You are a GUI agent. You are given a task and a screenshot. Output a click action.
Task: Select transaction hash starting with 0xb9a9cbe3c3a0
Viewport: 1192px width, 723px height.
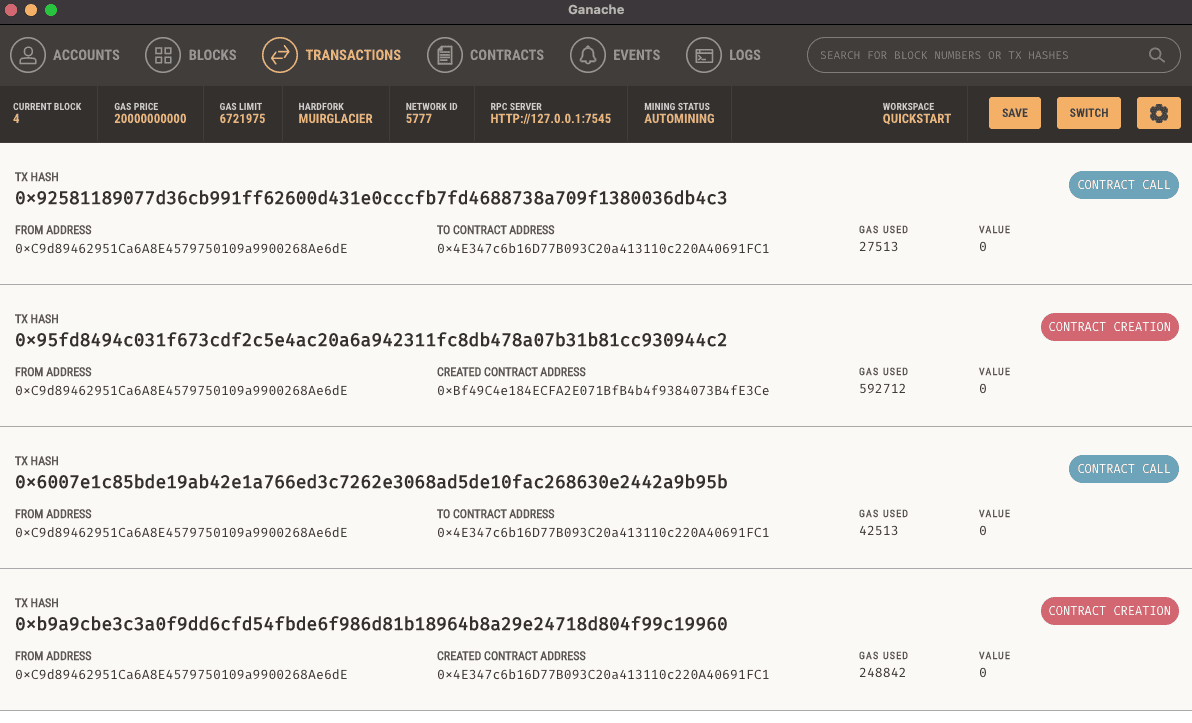(x=370, y=624)
